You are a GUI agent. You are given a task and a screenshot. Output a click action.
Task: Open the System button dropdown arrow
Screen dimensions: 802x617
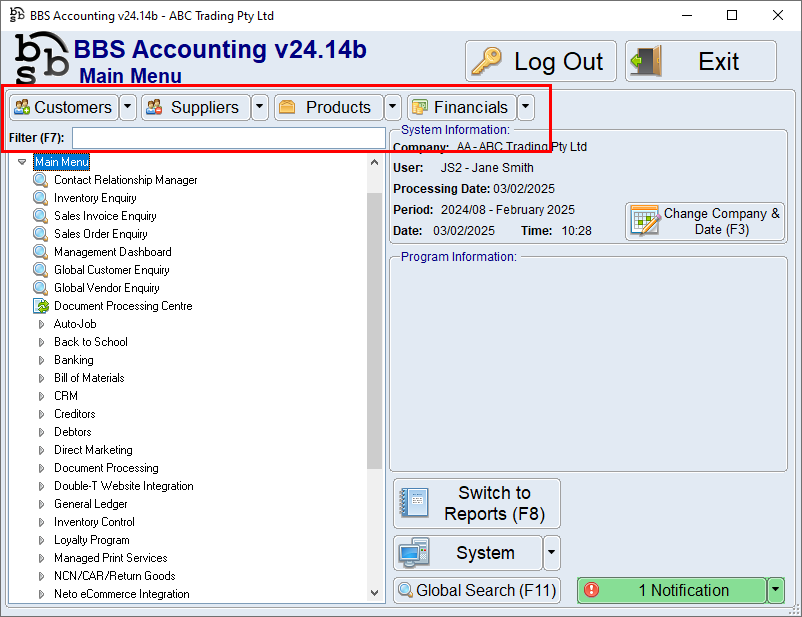tap(552, 553)
